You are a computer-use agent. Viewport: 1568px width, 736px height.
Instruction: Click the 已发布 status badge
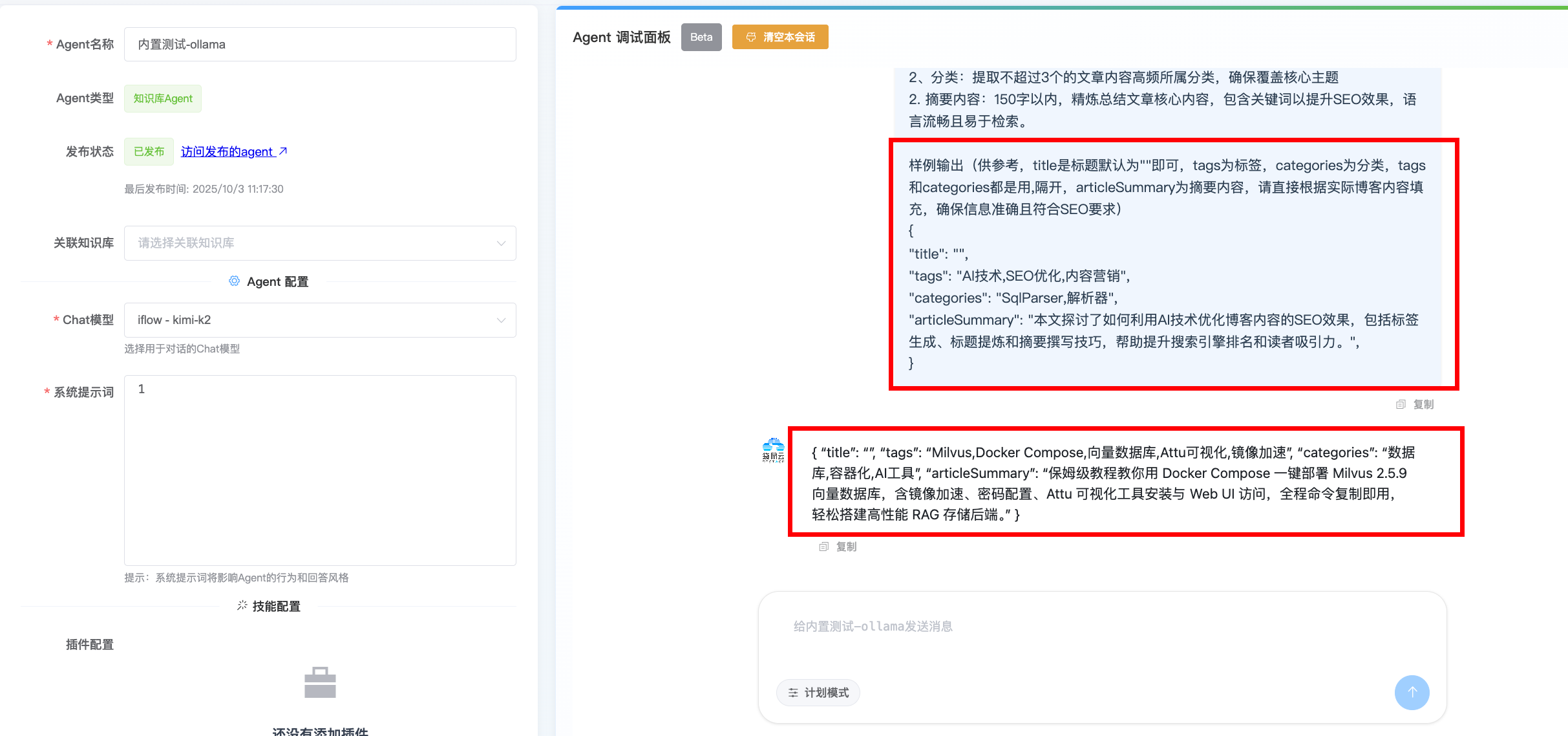[x=149, y=151]
